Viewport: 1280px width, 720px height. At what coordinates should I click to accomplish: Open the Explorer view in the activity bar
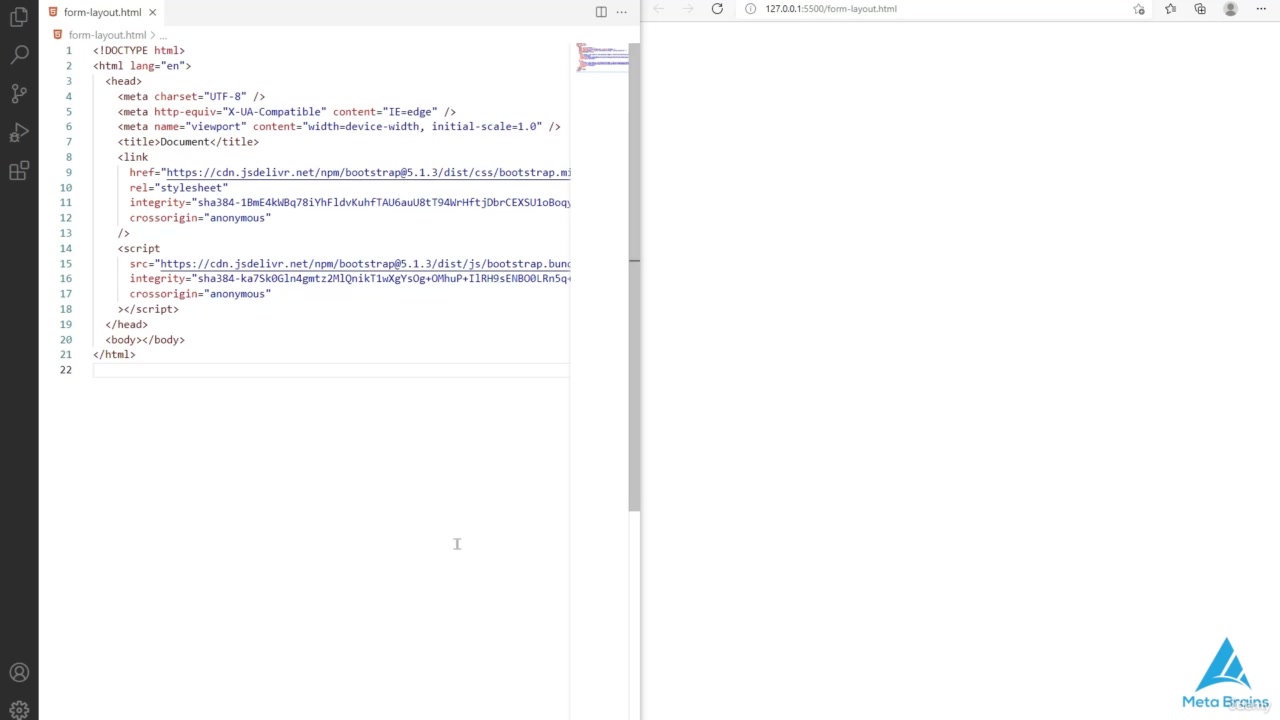pos(19,17)
